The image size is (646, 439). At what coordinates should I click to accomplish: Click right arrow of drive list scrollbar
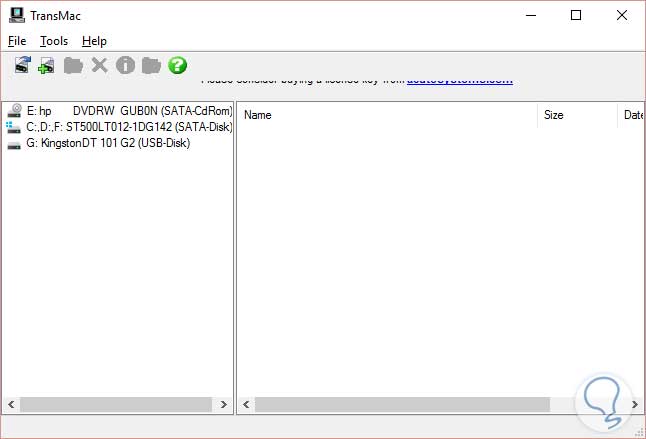coord(223,404)
